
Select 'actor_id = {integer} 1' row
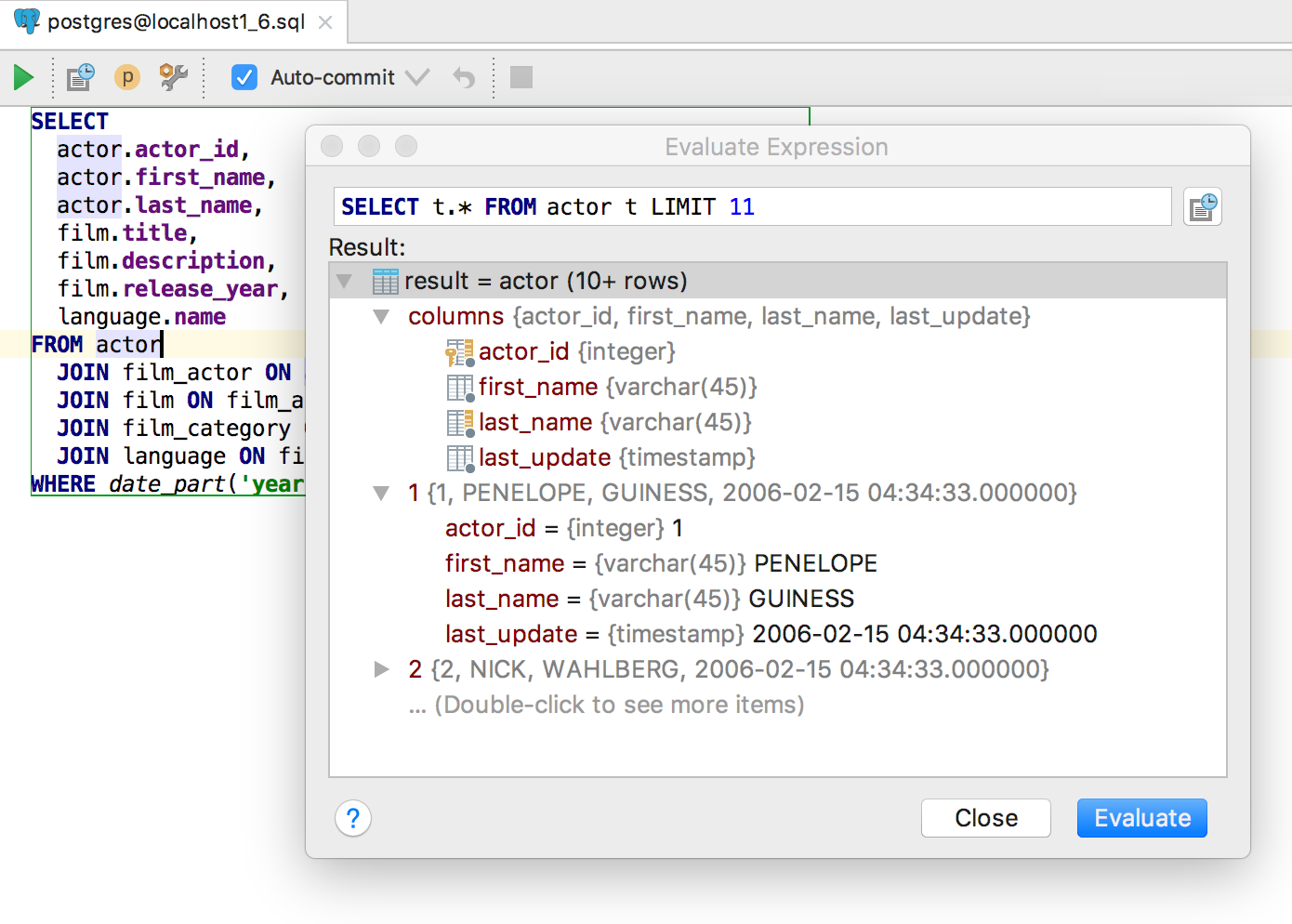coord(564,528)
